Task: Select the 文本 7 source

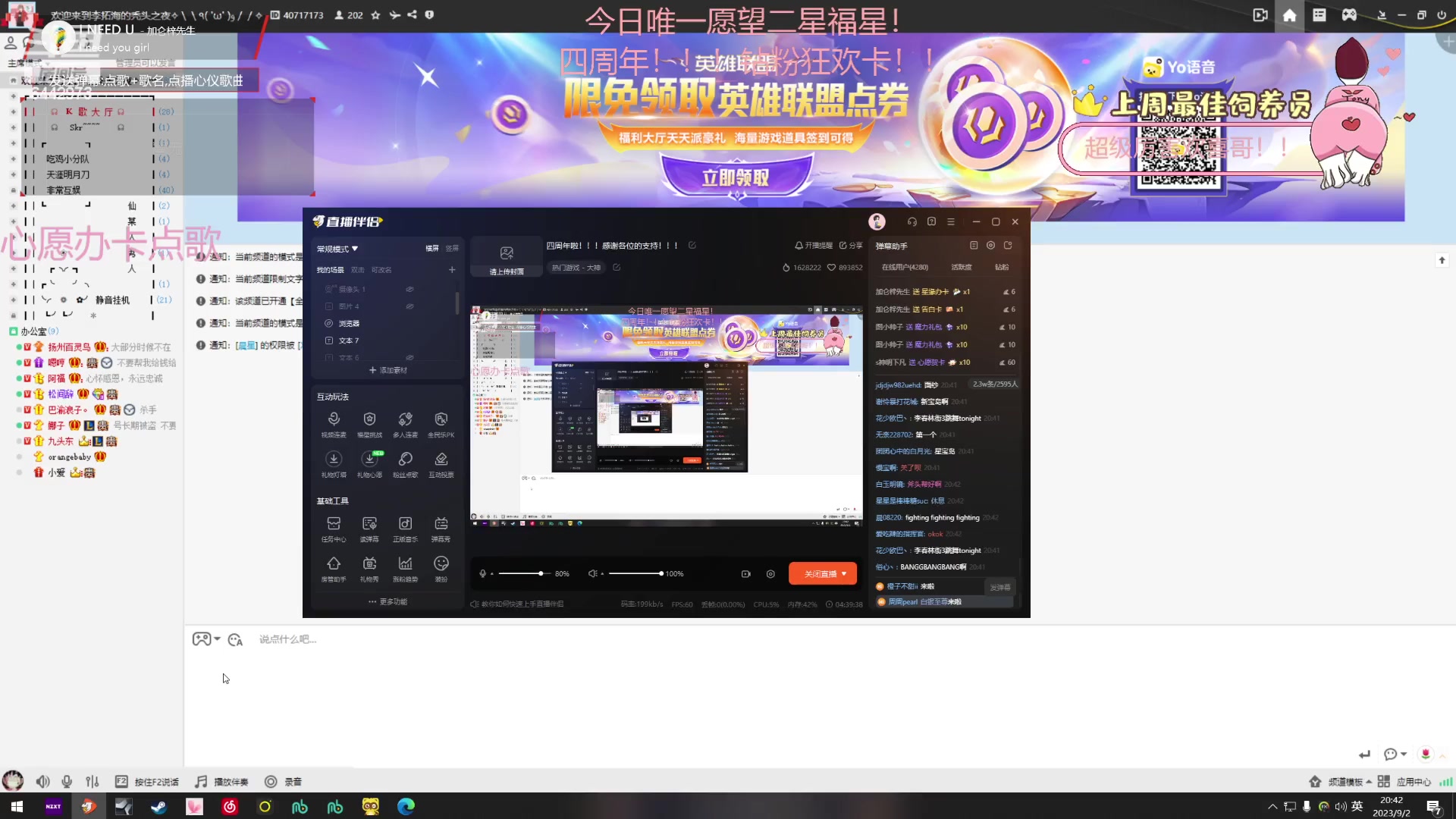Action: point(349,340)
